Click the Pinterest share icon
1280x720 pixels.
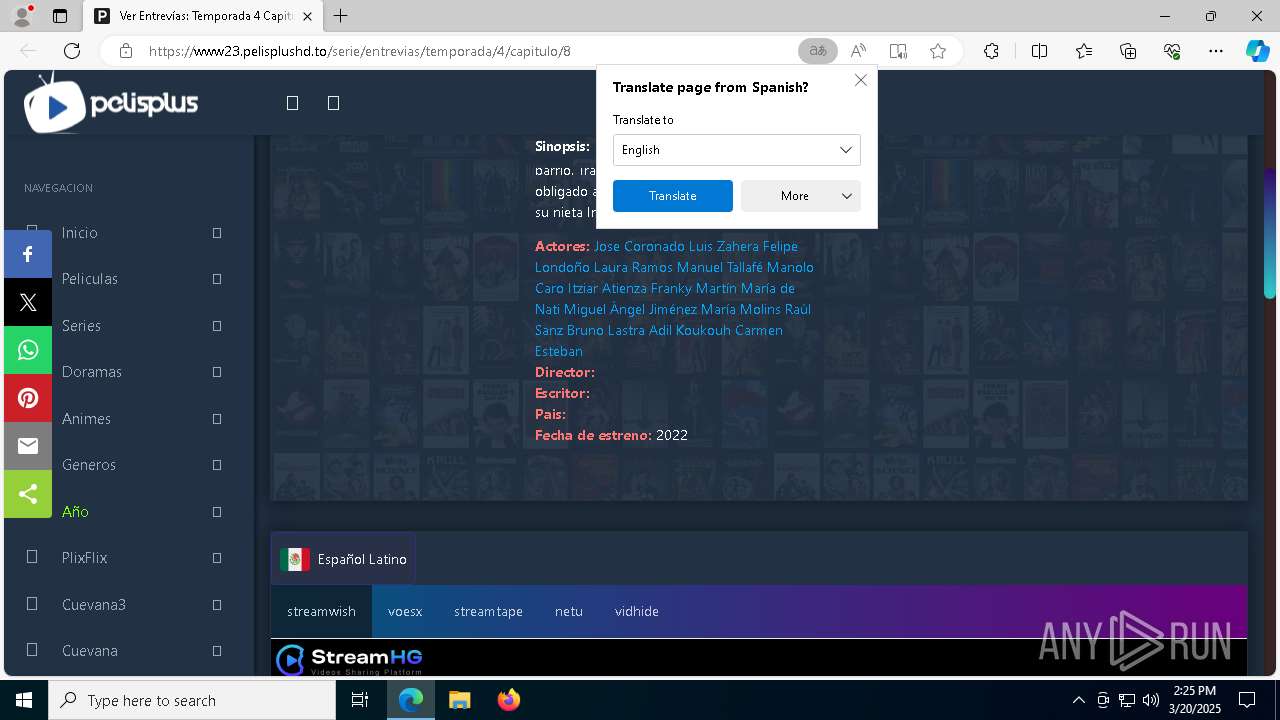(28, 398)
